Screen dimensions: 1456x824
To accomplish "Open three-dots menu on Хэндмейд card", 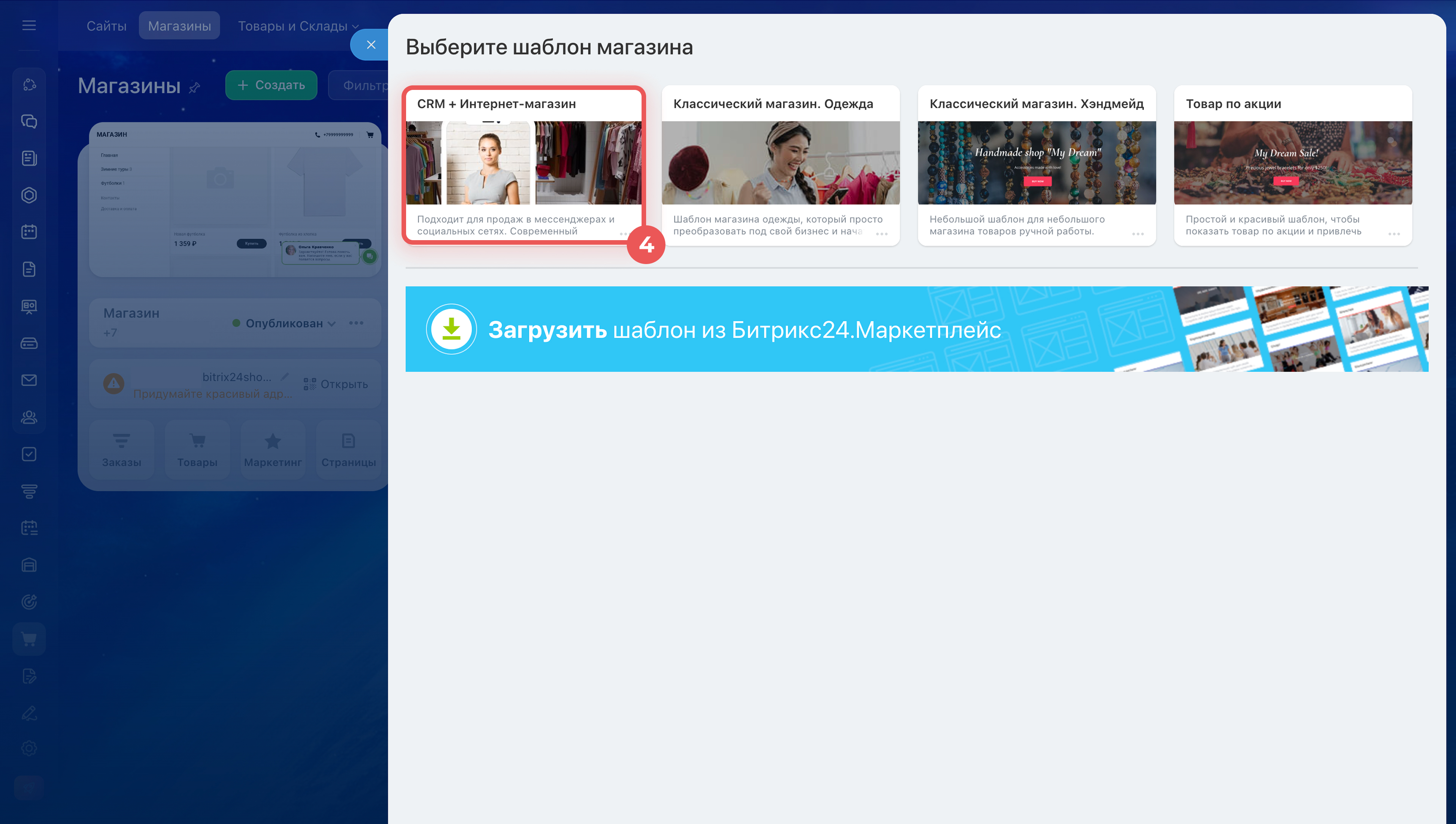I will point(1137,234).
